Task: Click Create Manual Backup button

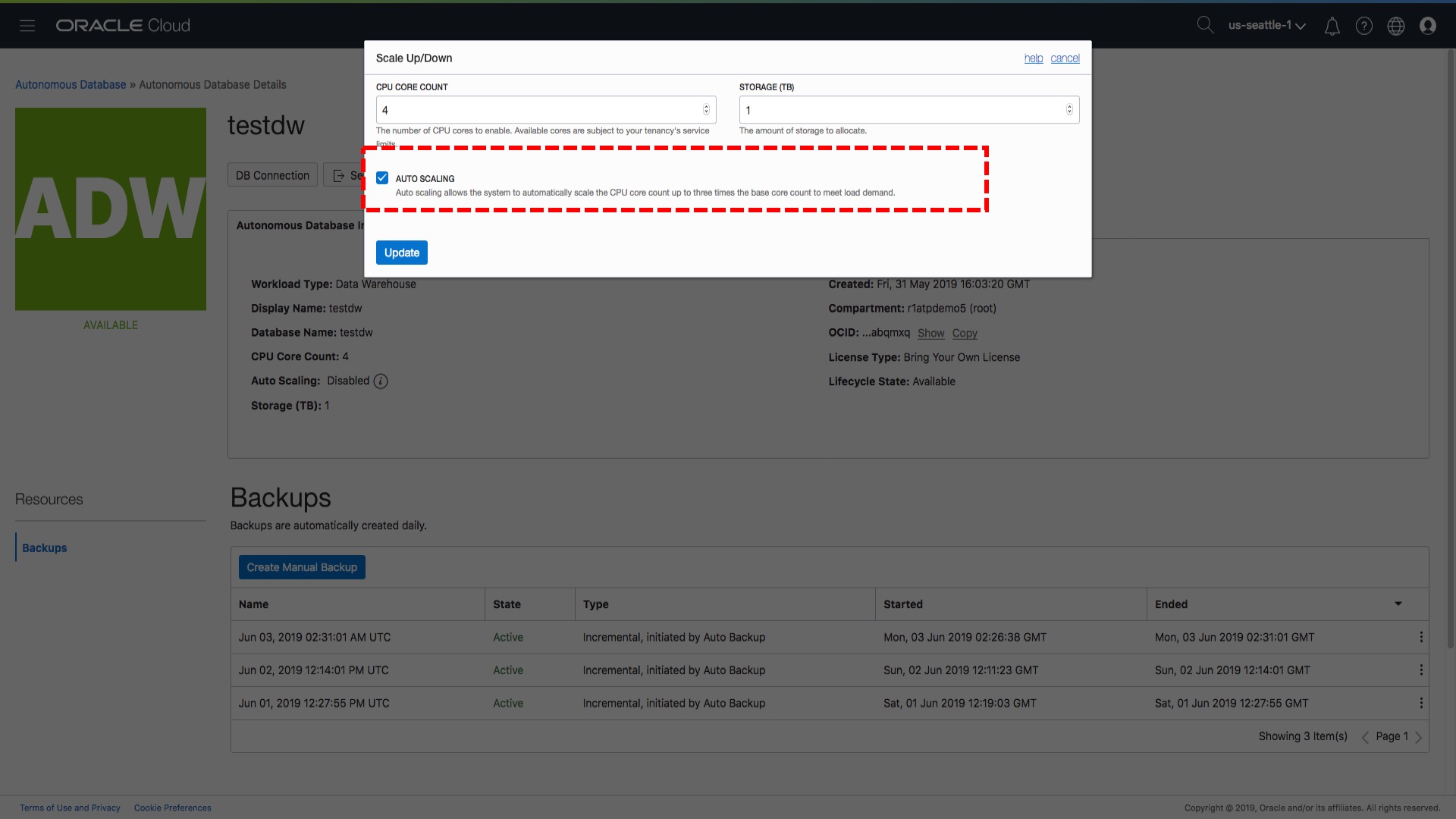Action: pyautogui.click(x=302, y=568)
